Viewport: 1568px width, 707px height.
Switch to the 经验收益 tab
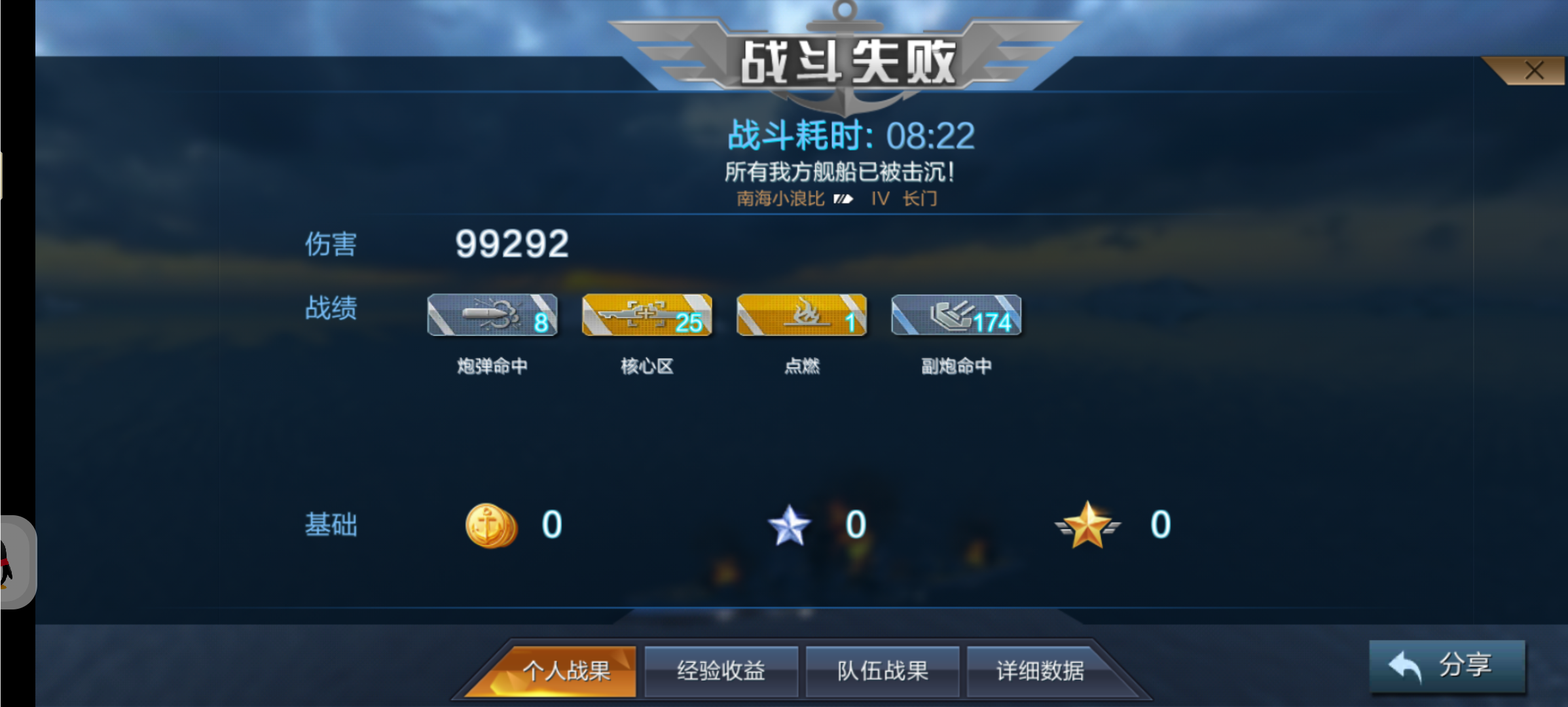(721, 670)
